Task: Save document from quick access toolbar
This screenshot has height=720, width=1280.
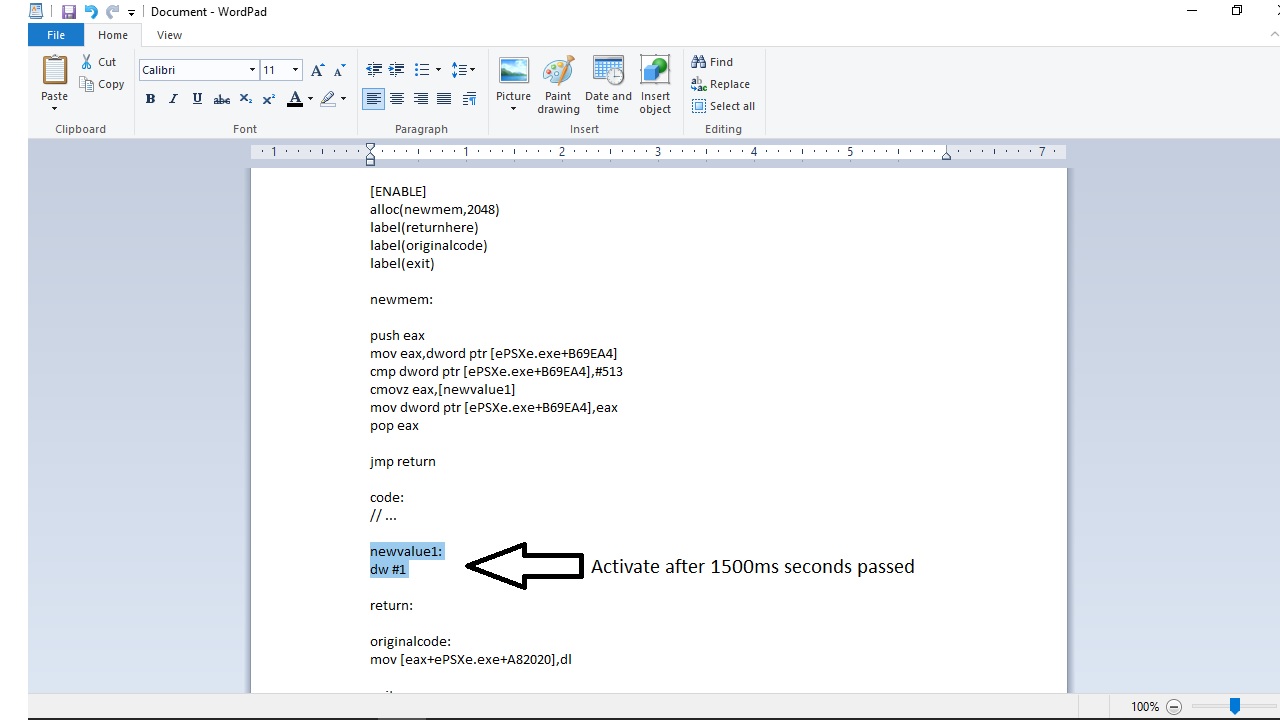Action: pyautogui.click(x=69, y=12)
